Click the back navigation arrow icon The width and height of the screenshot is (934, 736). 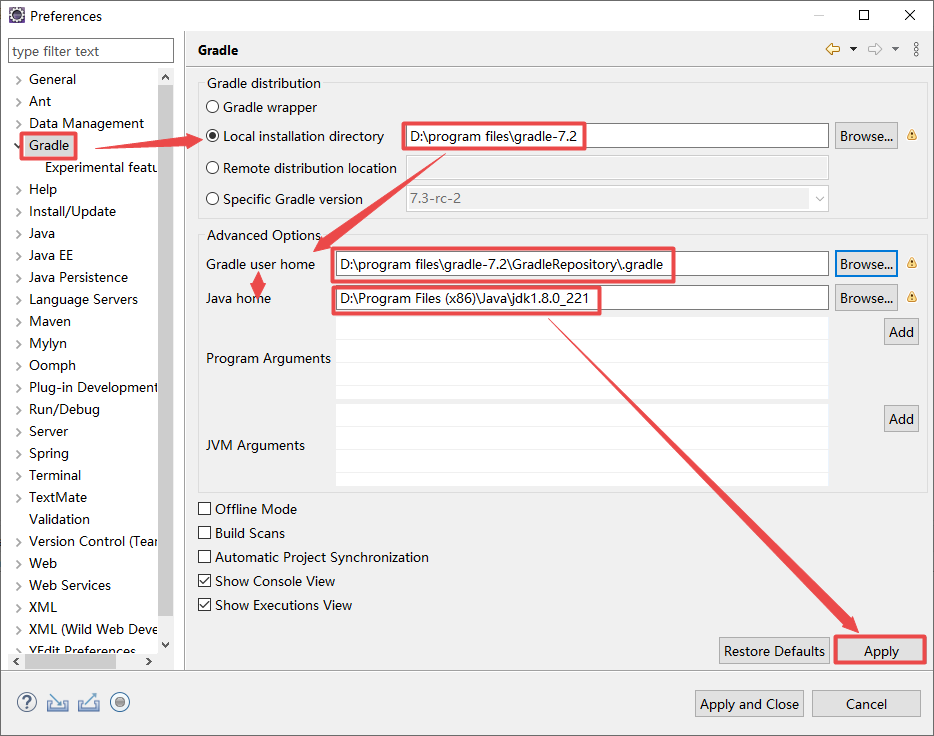pyautogui.click(x=833, y=49)
